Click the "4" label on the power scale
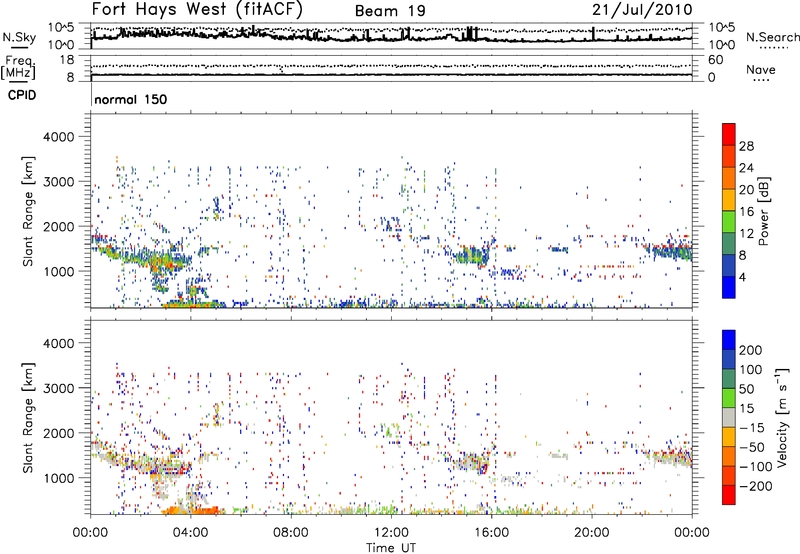The width and height of the screenshot is (800, 554). click(x=742, y=277)
